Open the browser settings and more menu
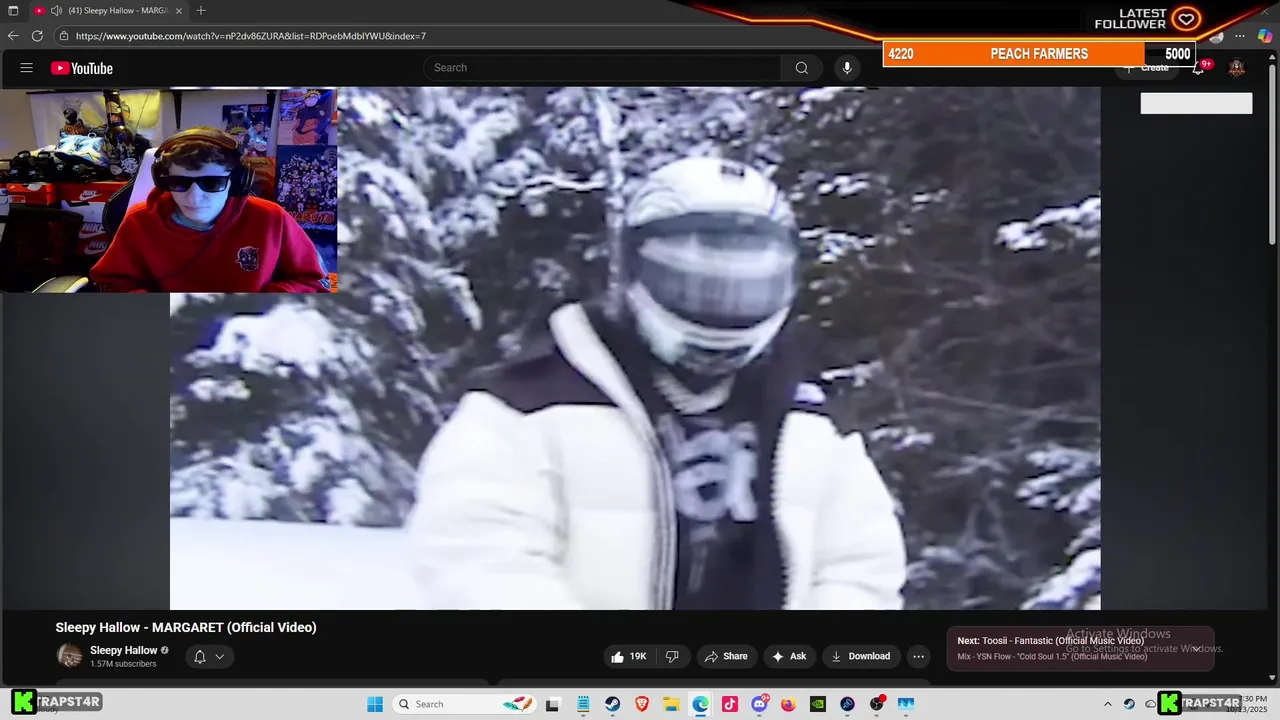The height and width of the screenshot is (720, 1280). (1241, 36)
